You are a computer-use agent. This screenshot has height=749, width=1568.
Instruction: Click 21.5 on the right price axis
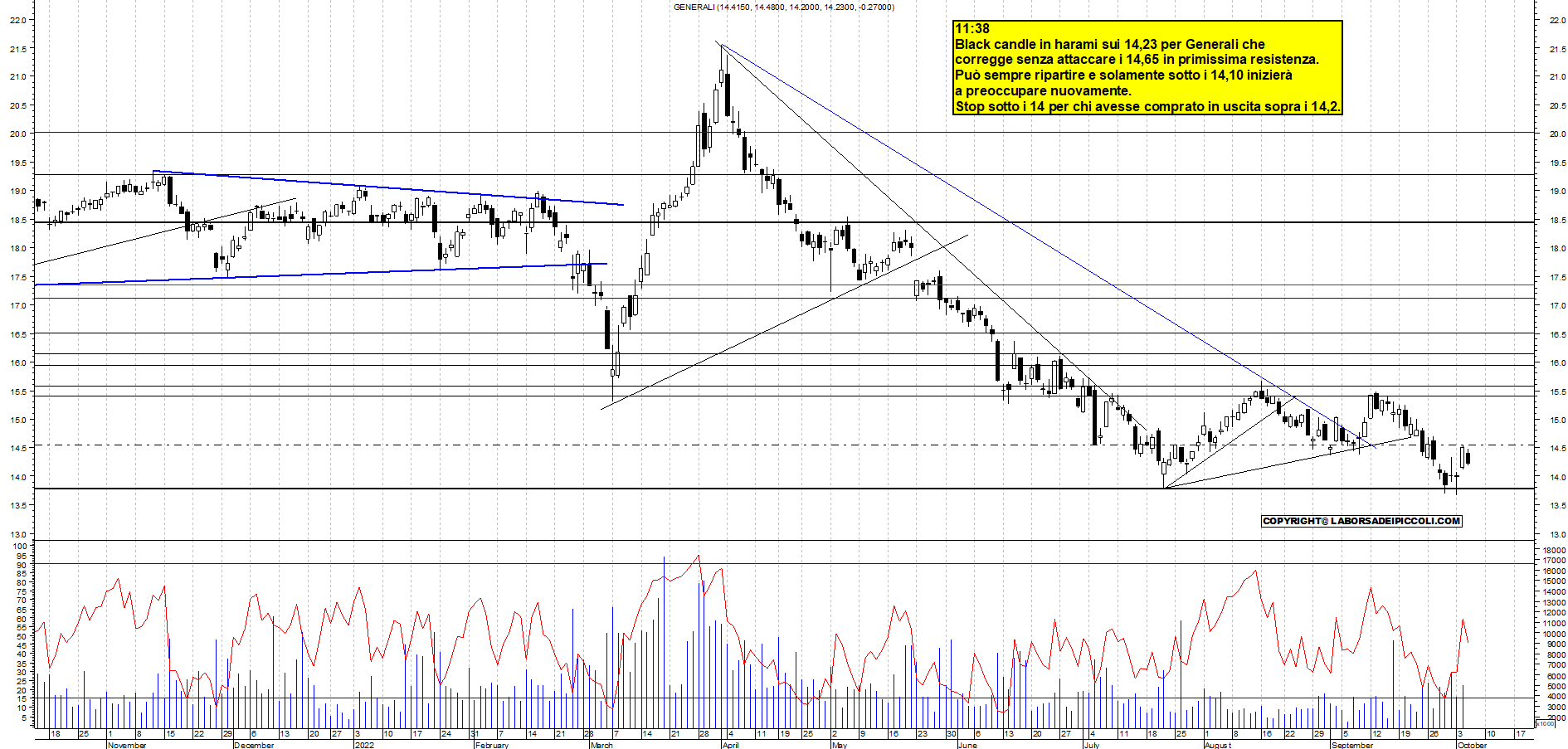1557,49
